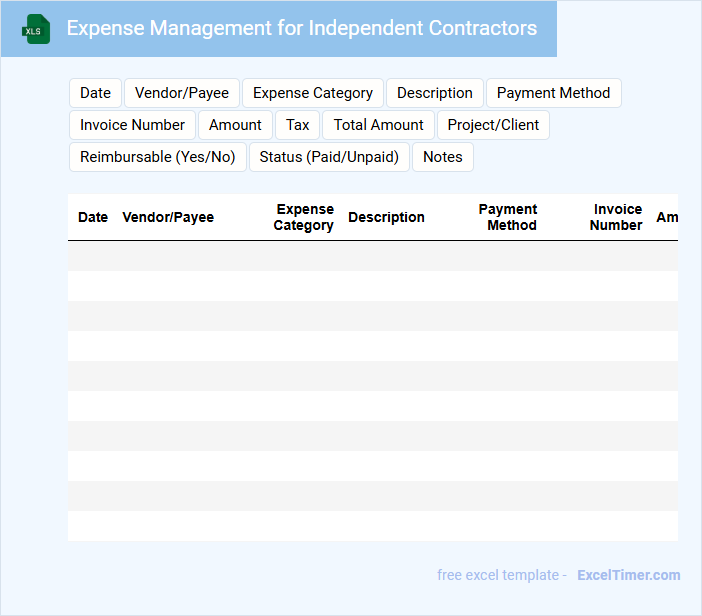The height and width of the screenshot is (616, 702).
Task: Choose the Payment Method tag
Action: point(553,93)
